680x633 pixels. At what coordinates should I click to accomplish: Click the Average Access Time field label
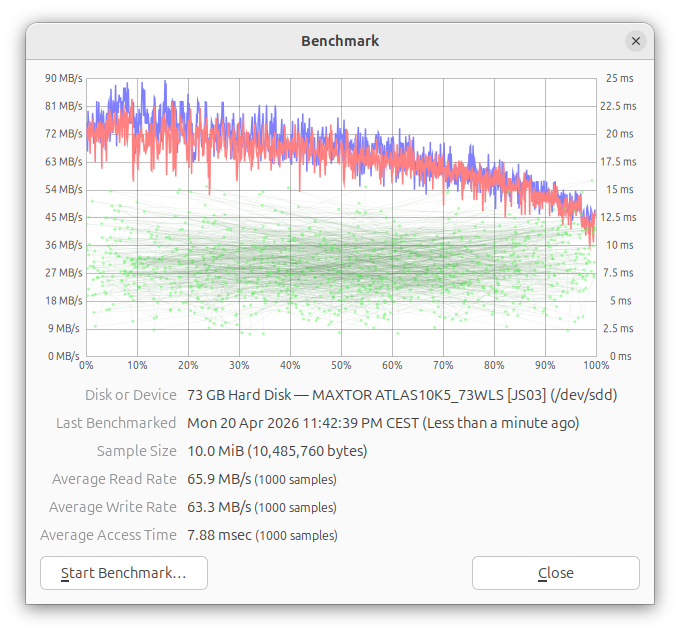[x=108, y=535]
